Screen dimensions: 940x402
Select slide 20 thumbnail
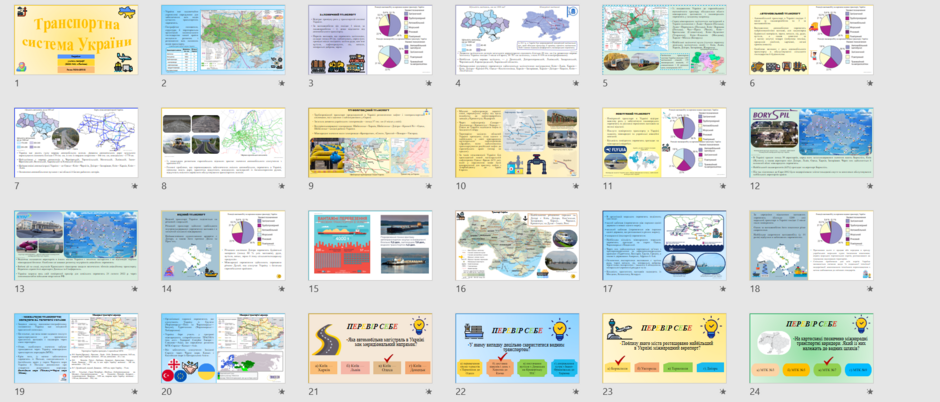[223, 348]
